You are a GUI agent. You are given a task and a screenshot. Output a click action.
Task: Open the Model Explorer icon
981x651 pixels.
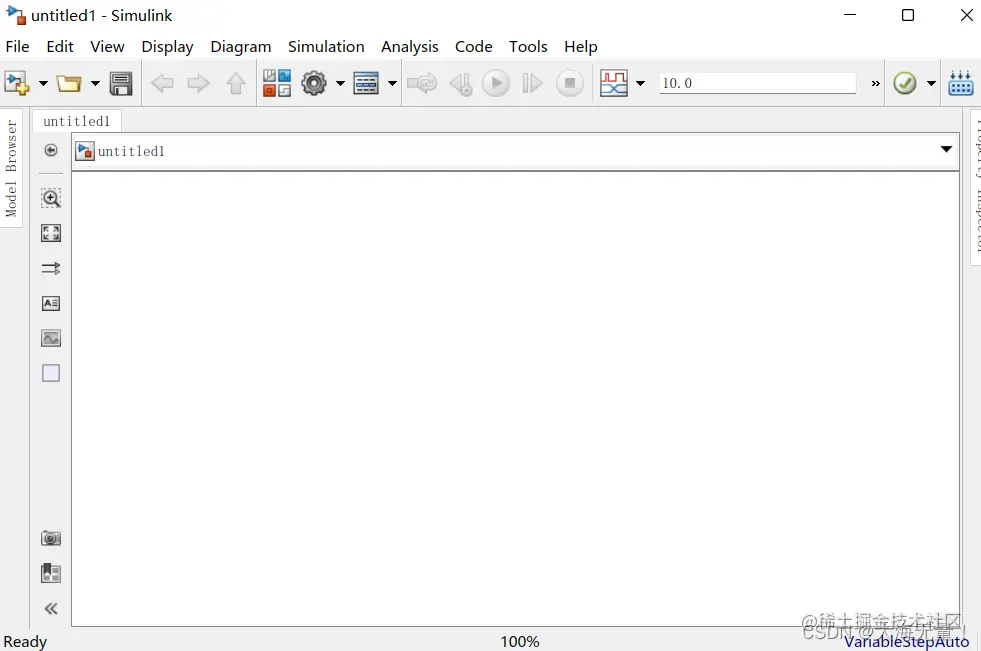coord(366,83)
